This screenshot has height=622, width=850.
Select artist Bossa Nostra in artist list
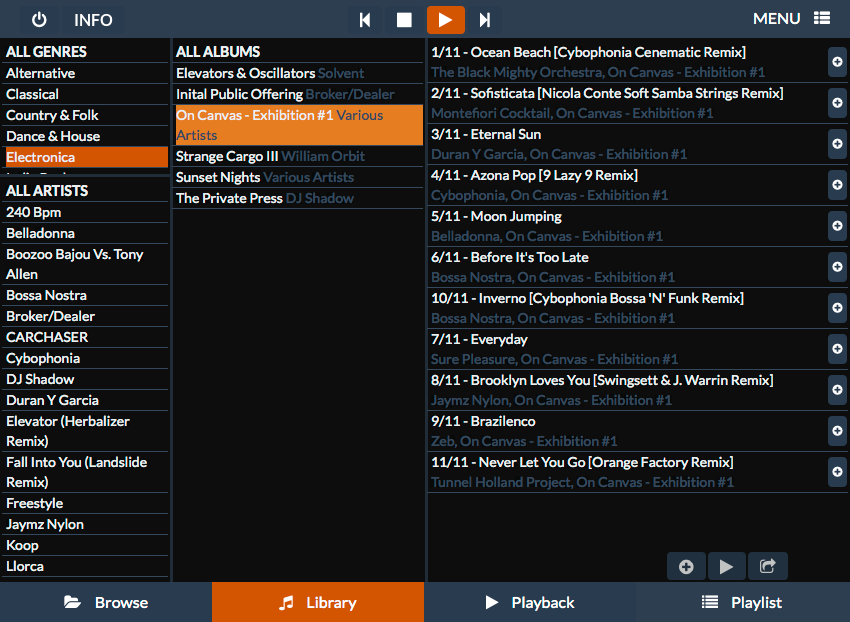(86, 295)
